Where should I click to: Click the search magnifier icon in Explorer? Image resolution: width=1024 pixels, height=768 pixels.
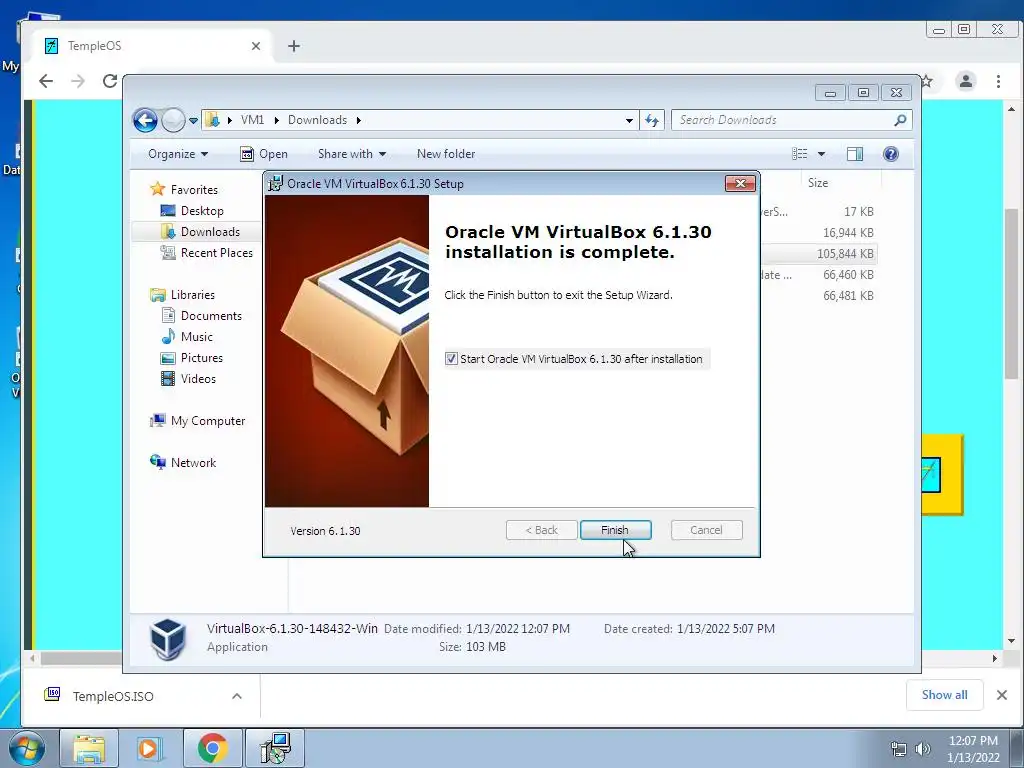point(901,120)
